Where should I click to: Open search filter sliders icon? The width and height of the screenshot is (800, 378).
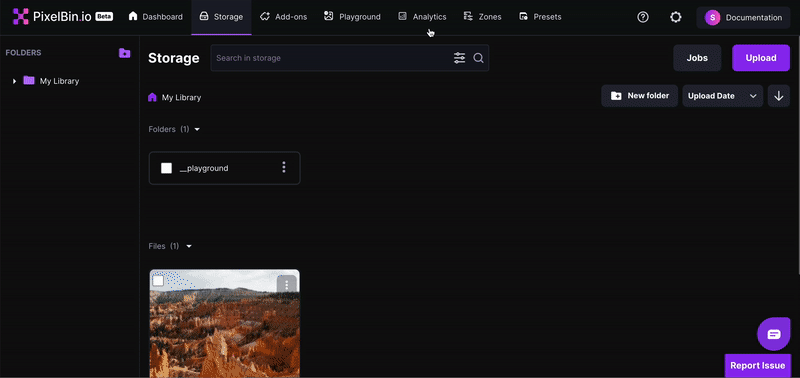pyautogui.click(x=460, y=58)
